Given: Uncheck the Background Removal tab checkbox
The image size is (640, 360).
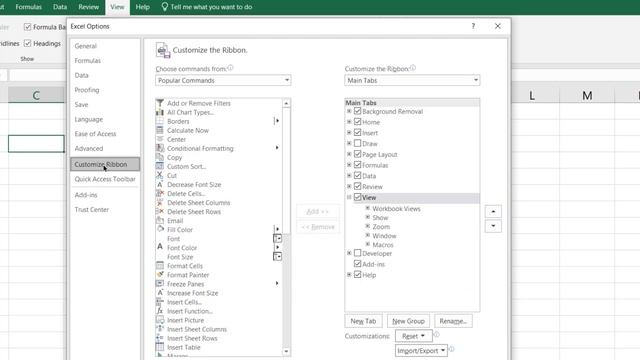Looking at the screenshot, I should [x=358, y=111].
